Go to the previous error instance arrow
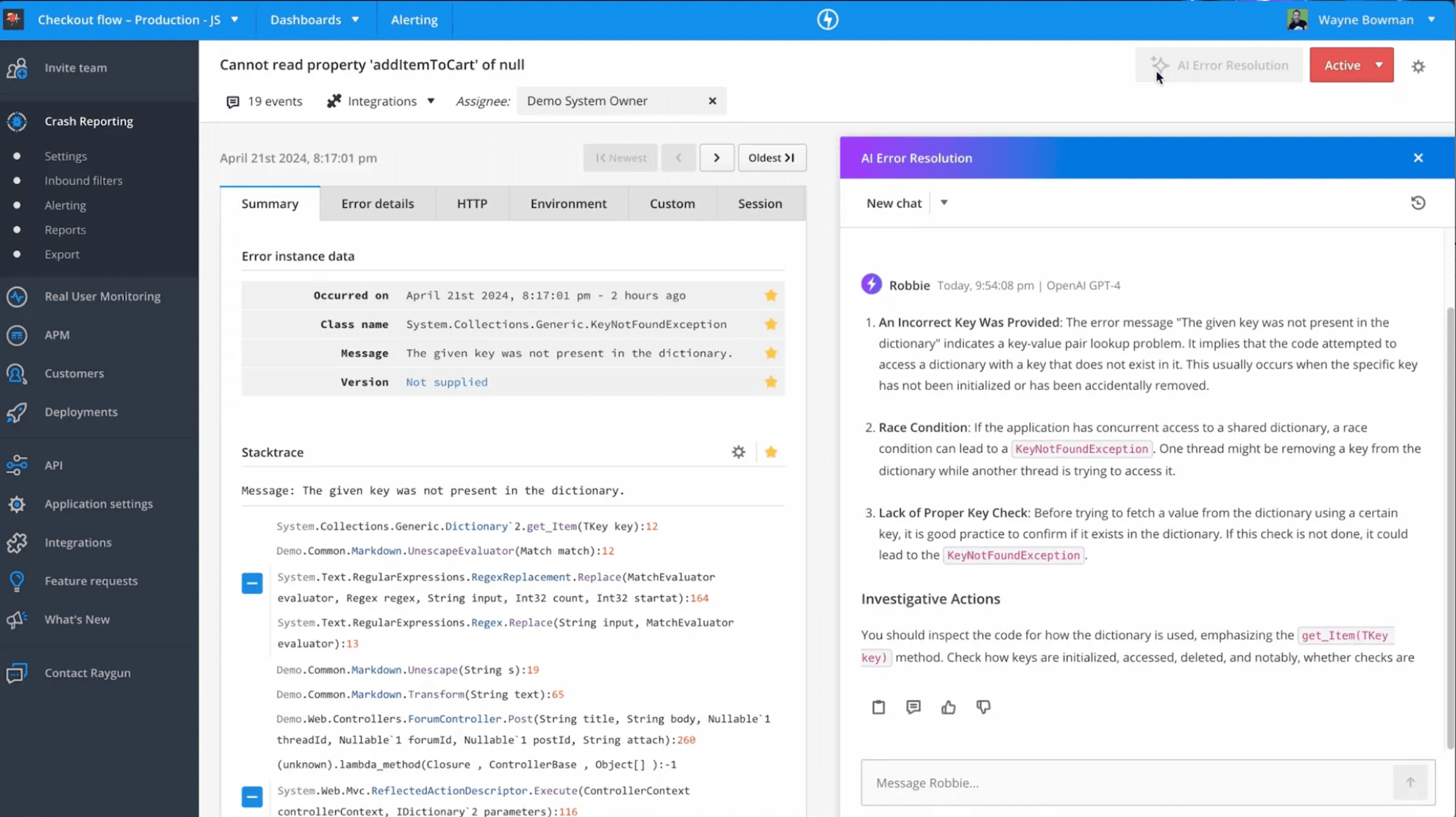The height and width of the screenshot is (817, 1456). point(678,158)
